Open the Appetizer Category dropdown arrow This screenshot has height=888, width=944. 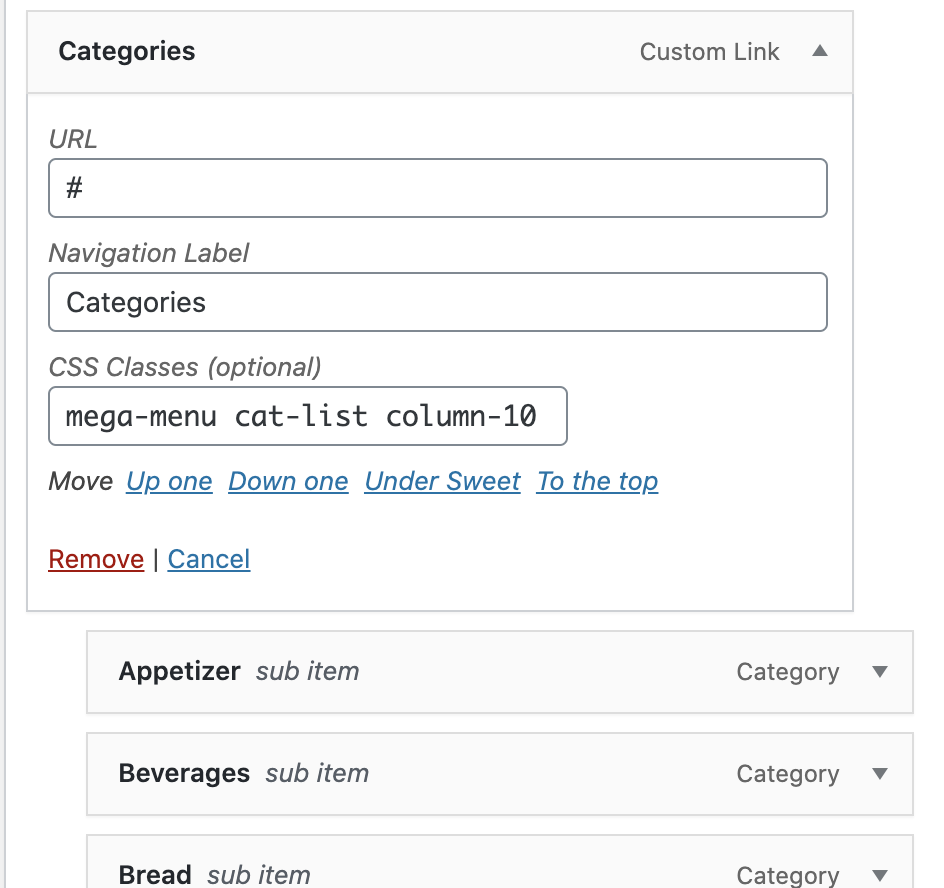click(879, 672)
